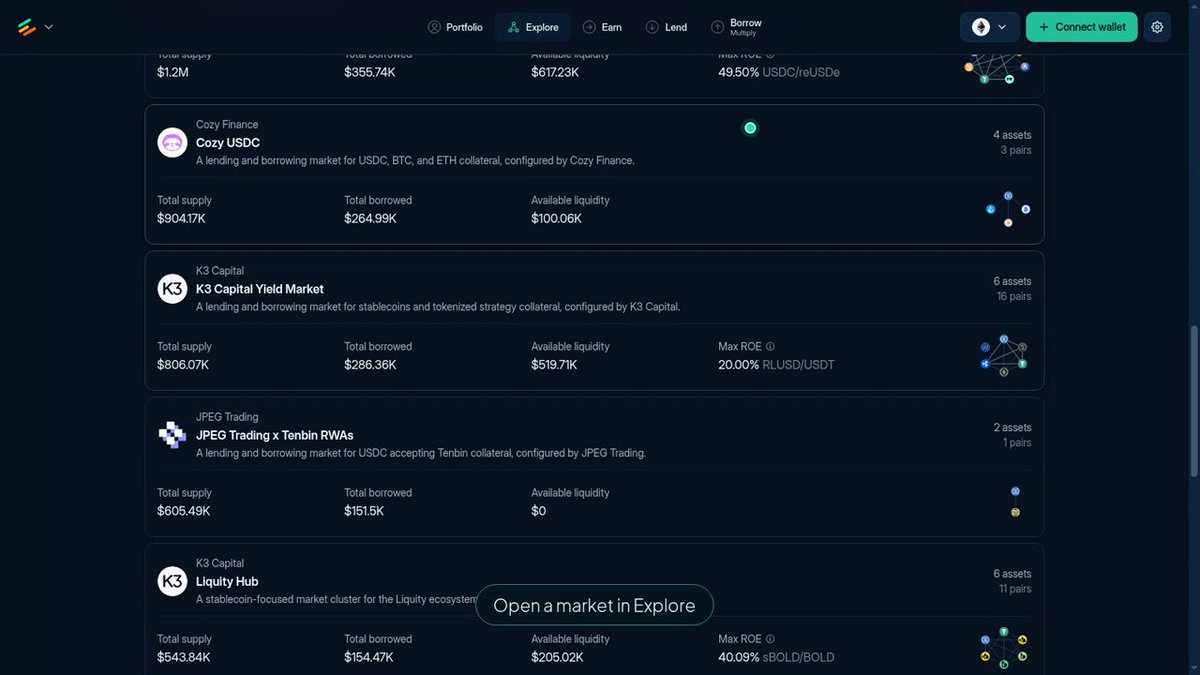Go to the Portfolio tab
This screenshot has height=675, width=1200.
pyautogui.click(x=455, y=27)
